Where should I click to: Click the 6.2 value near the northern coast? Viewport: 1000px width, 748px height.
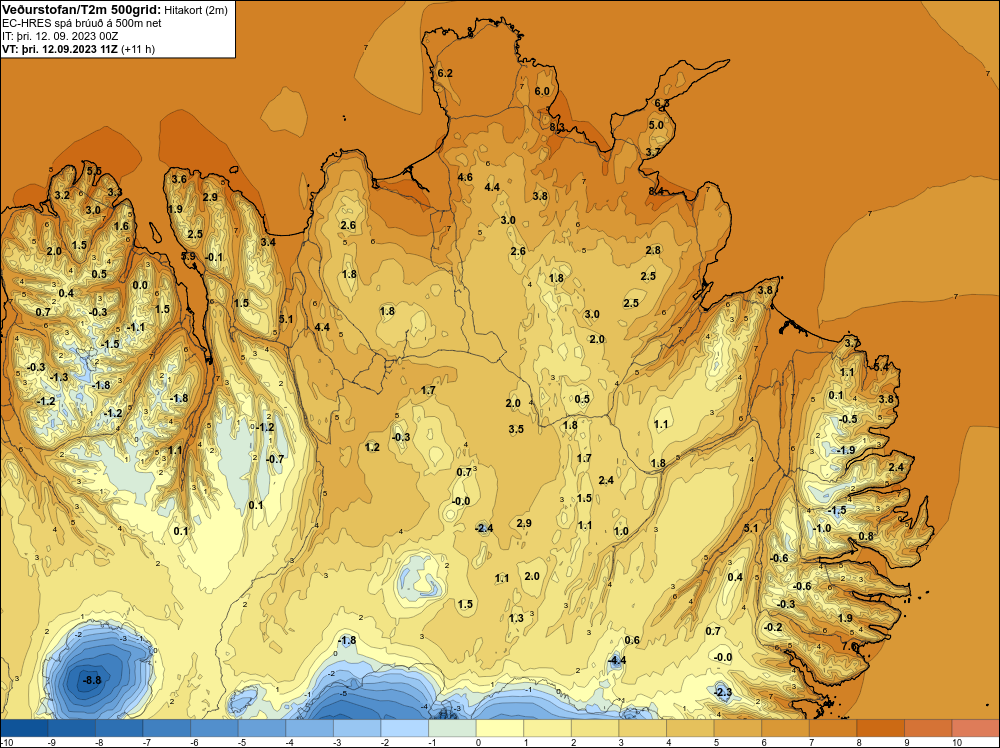tap(445, 73)
